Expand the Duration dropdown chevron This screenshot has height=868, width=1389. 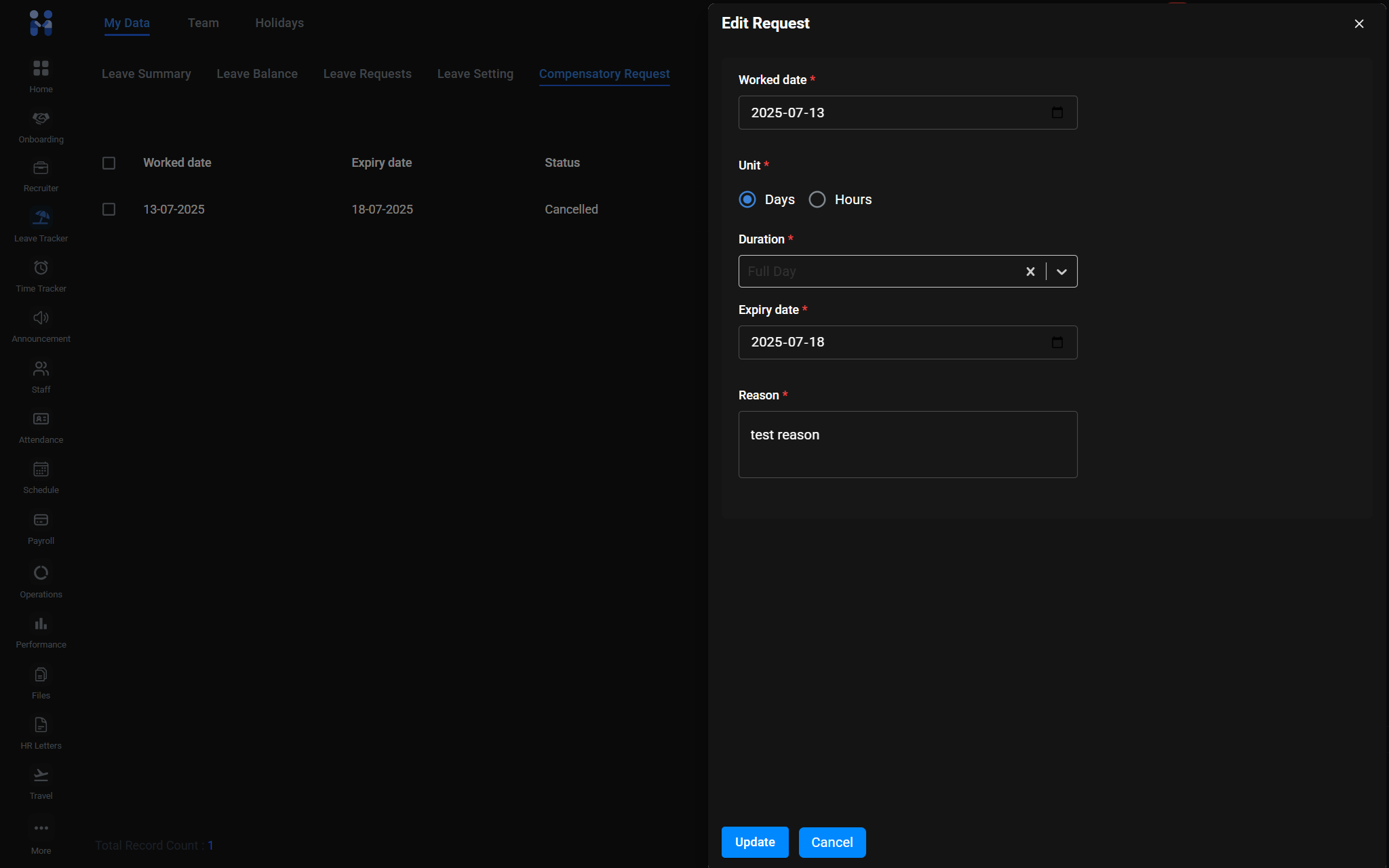click(1061, 272)
